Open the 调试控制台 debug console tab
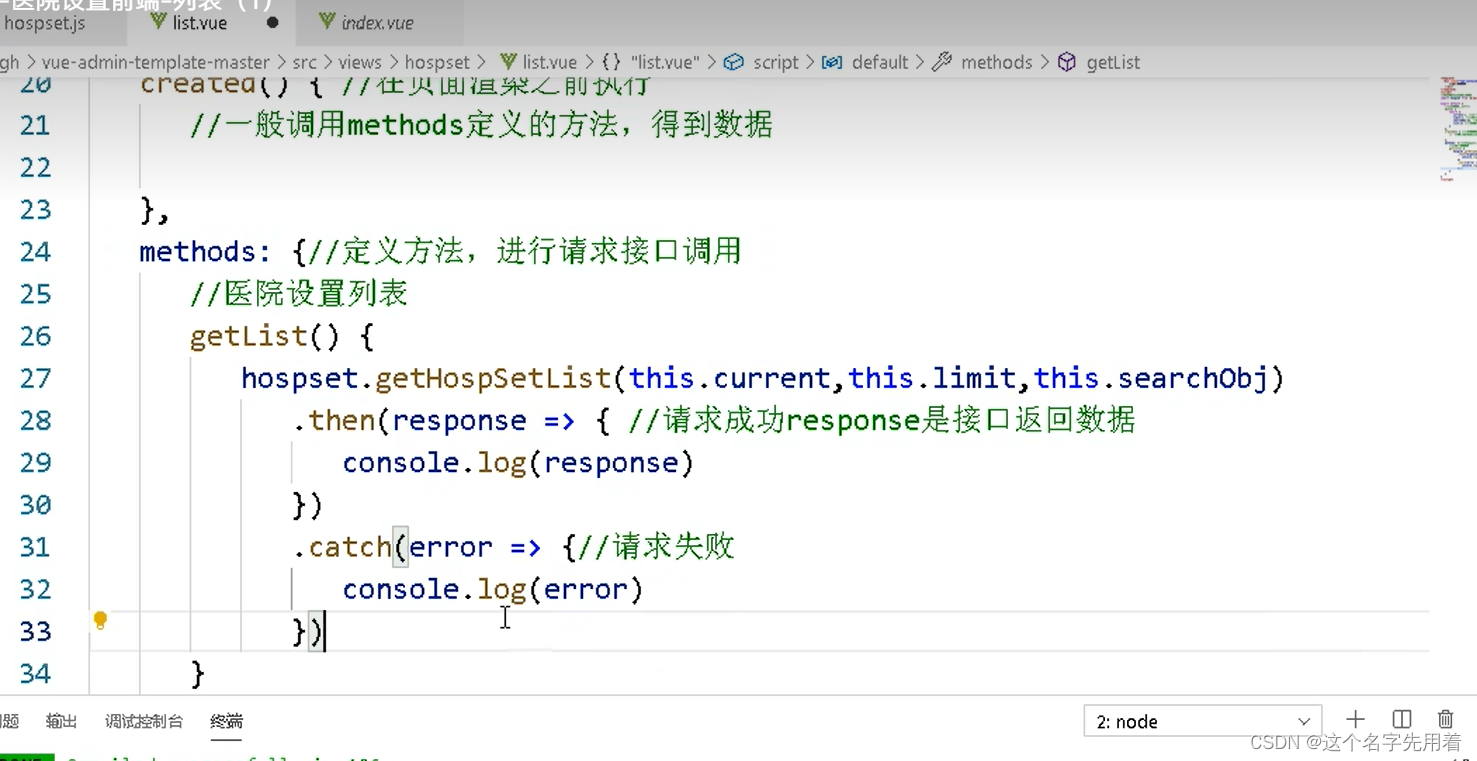 tap(144, 721)
